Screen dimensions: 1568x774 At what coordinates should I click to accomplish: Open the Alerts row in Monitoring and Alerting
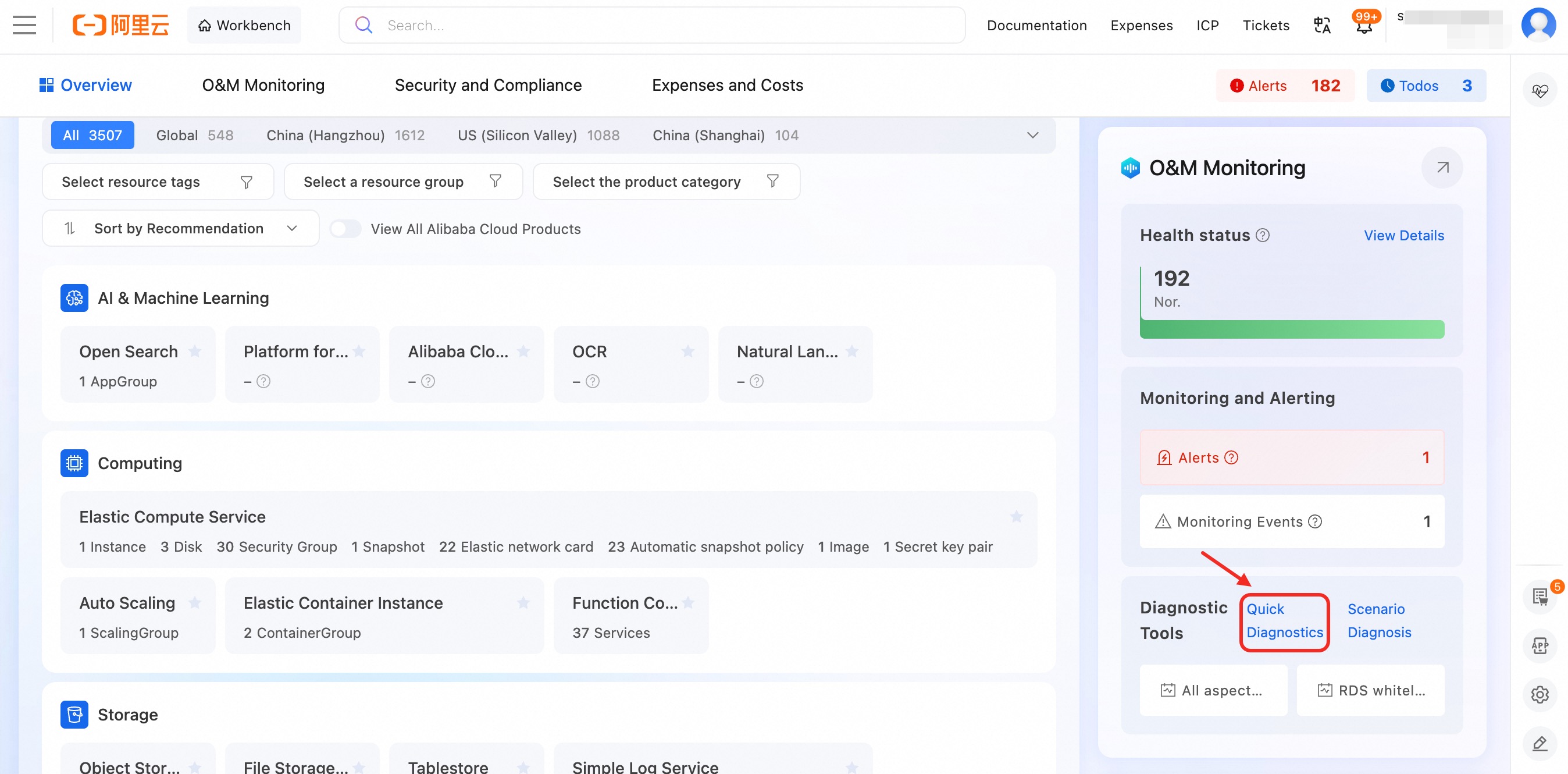coord(1292,457)
